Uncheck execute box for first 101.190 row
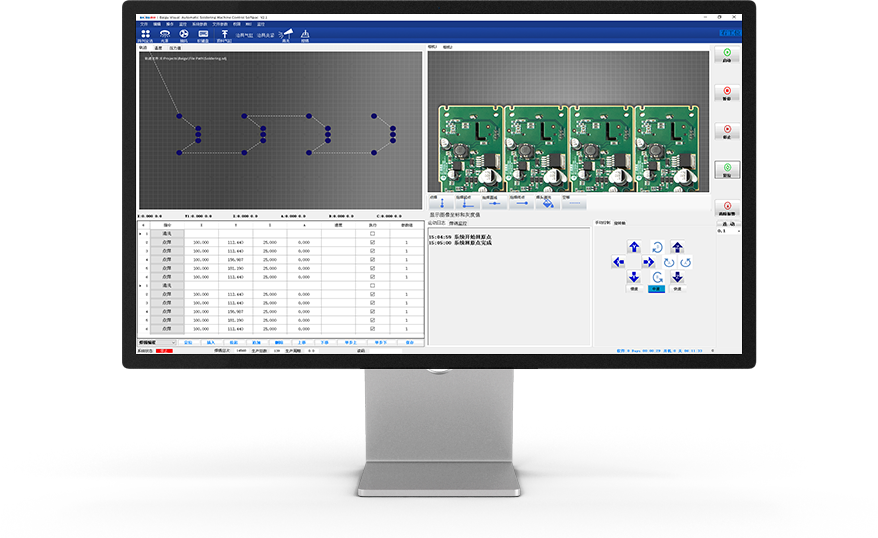878x538 pixels. (372, 267)
